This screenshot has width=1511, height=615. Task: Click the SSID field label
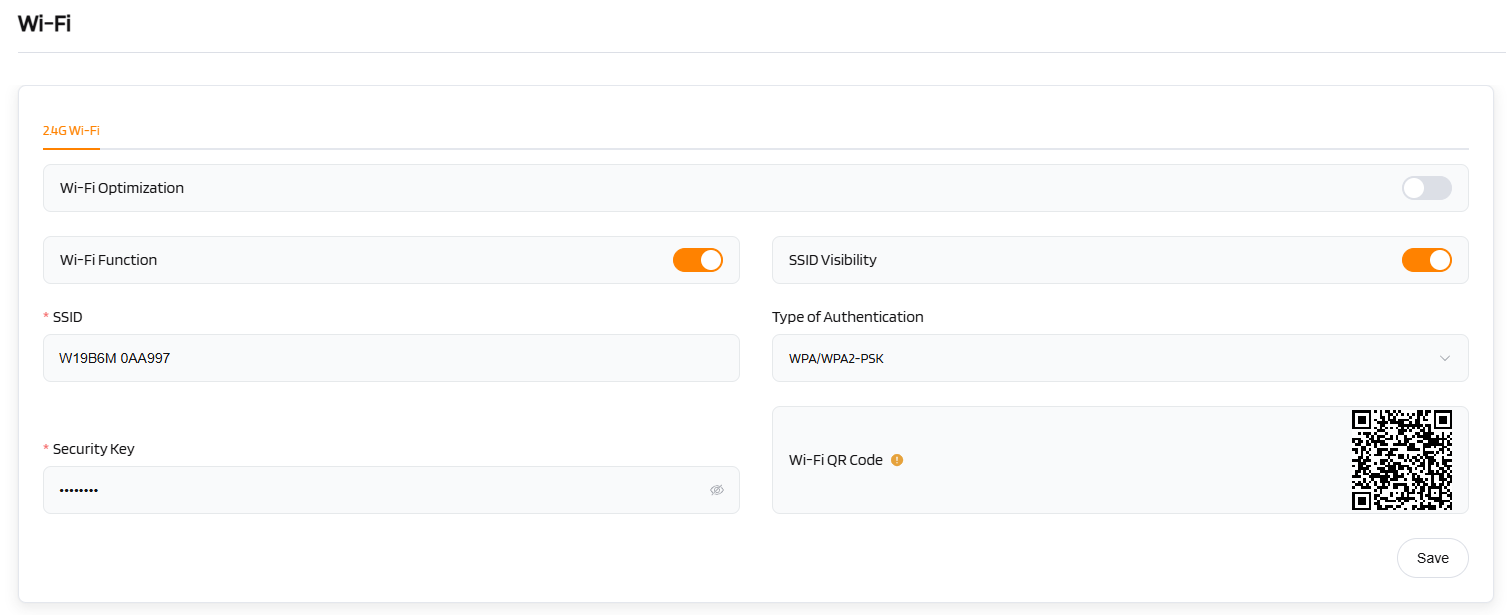tap(67, 317)
